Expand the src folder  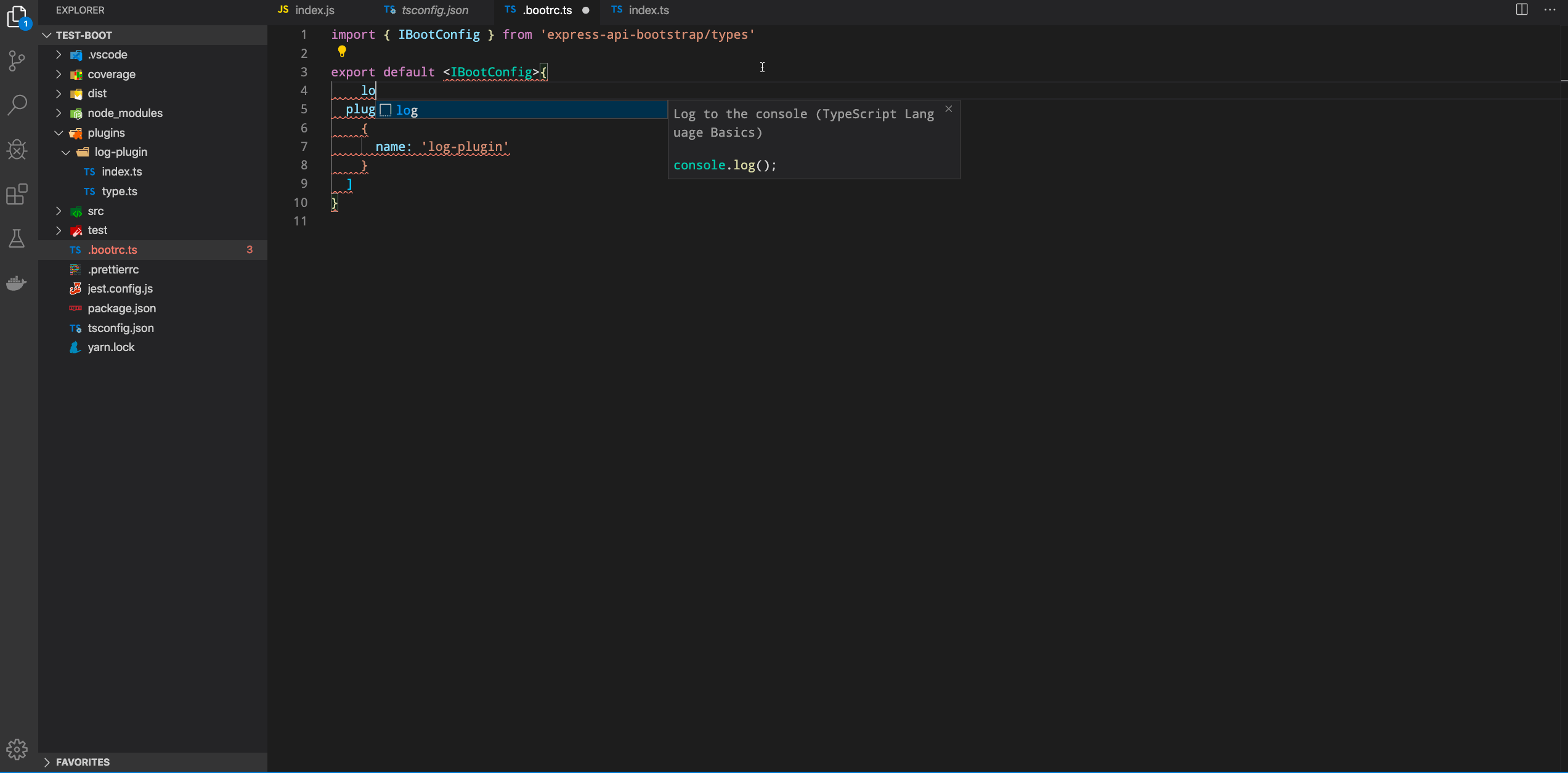pos(59,211)
